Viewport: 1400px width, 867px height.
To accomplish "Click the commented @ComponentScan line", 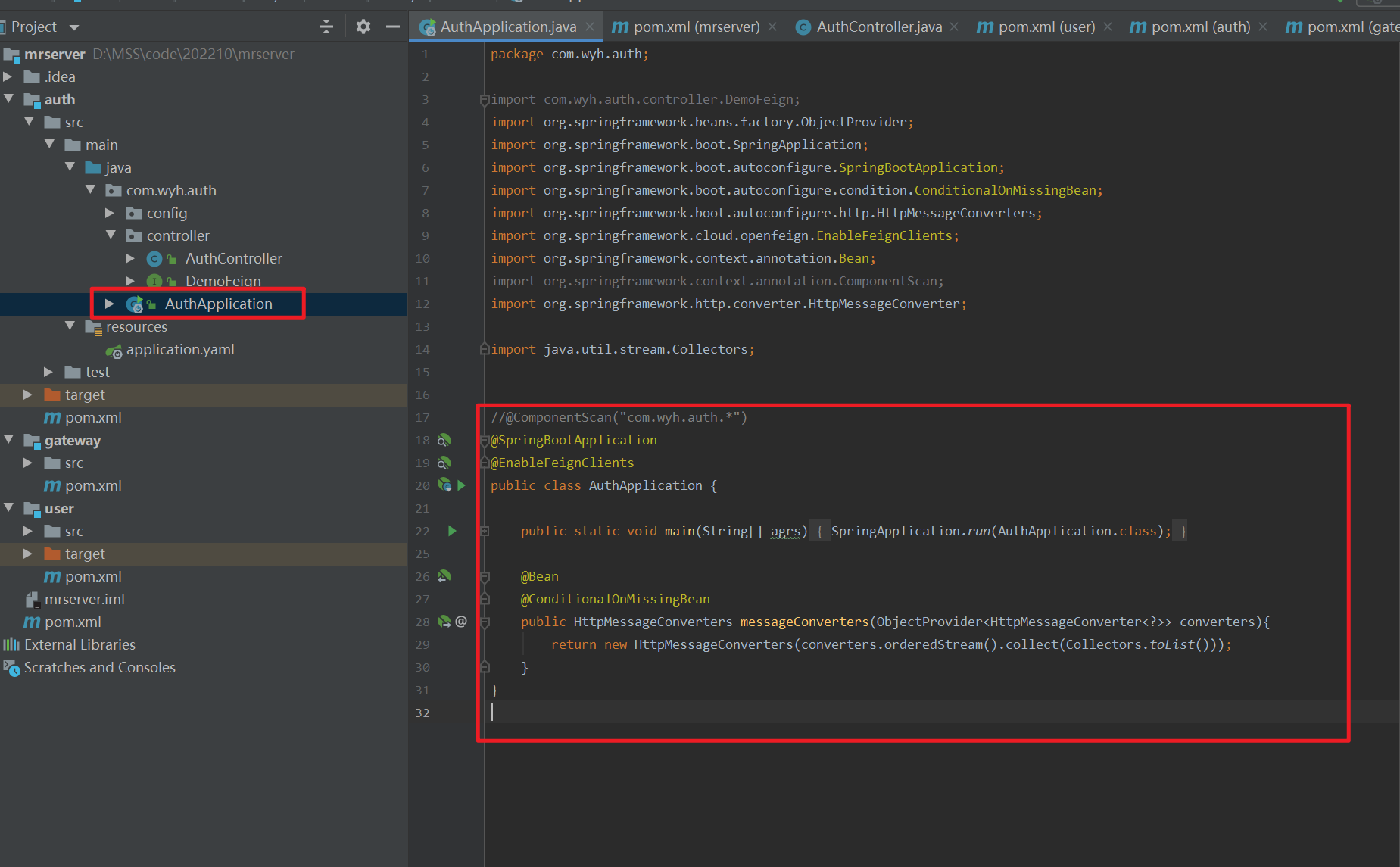I will click(x=619, y=417).
